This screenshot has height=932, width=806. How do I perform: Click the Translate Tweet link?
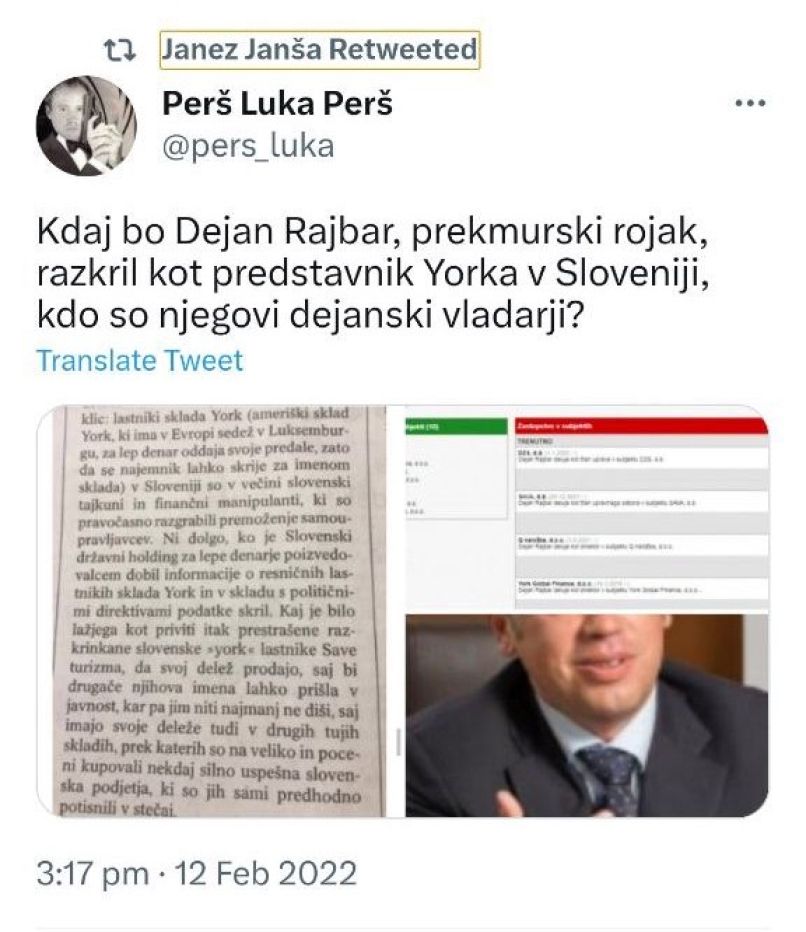[x=140, y=361]
